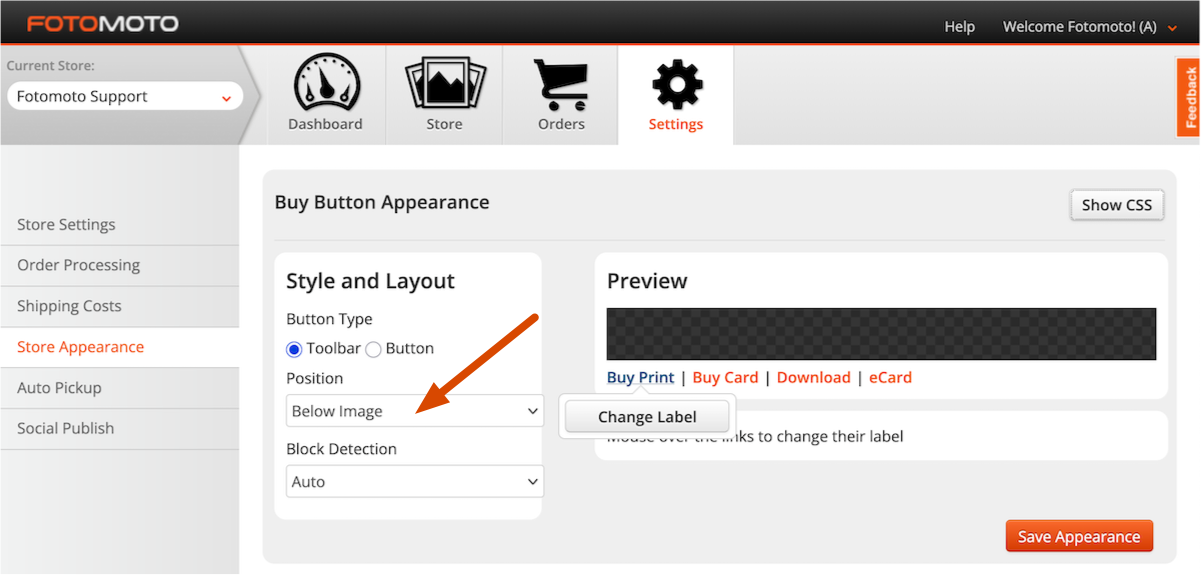Click the Button Type label
The image size is (1201, 575).
point(329,319)
